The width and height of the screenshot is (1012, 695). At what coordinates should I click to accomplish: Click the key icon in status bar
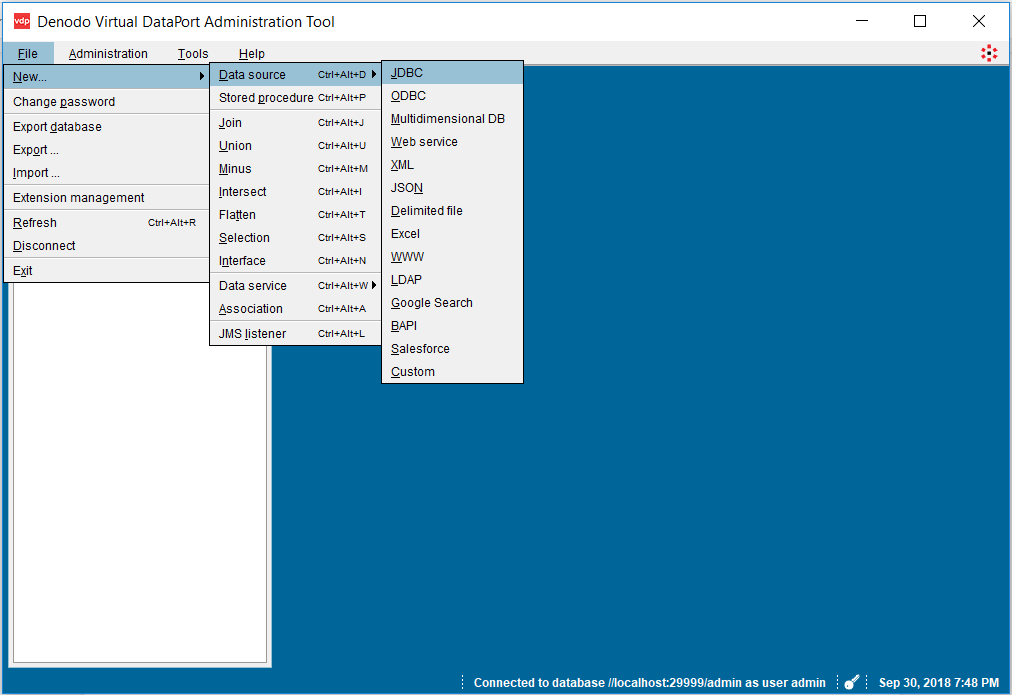tap(851, 682)
